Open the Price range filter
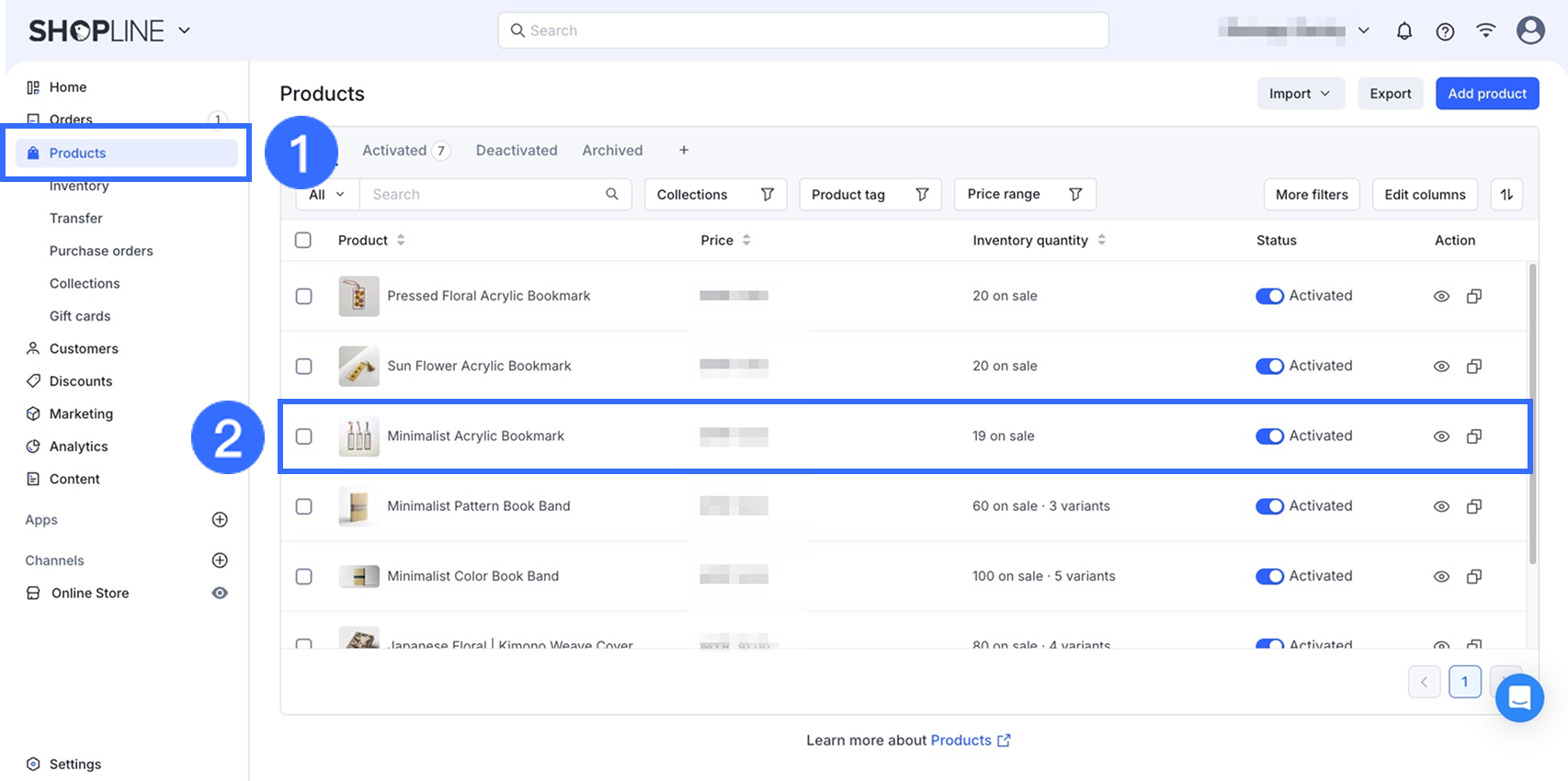 1024,195
